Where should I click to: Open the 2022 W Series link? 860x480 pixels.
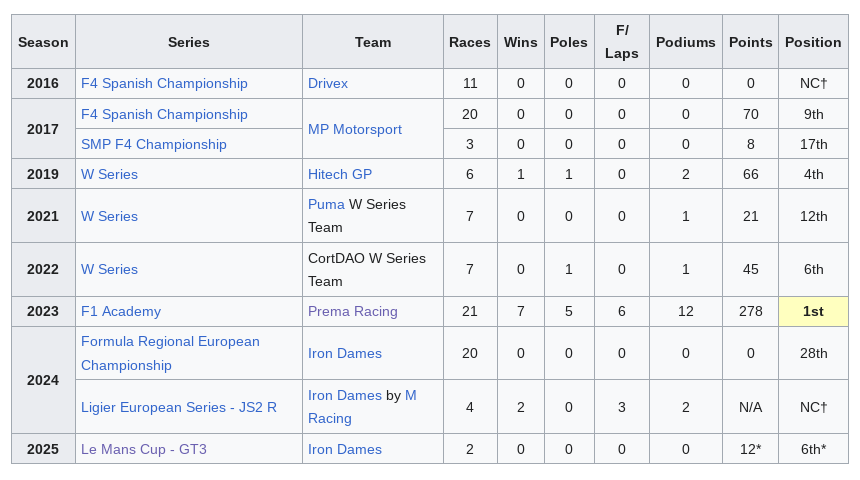tap(109, 269)
